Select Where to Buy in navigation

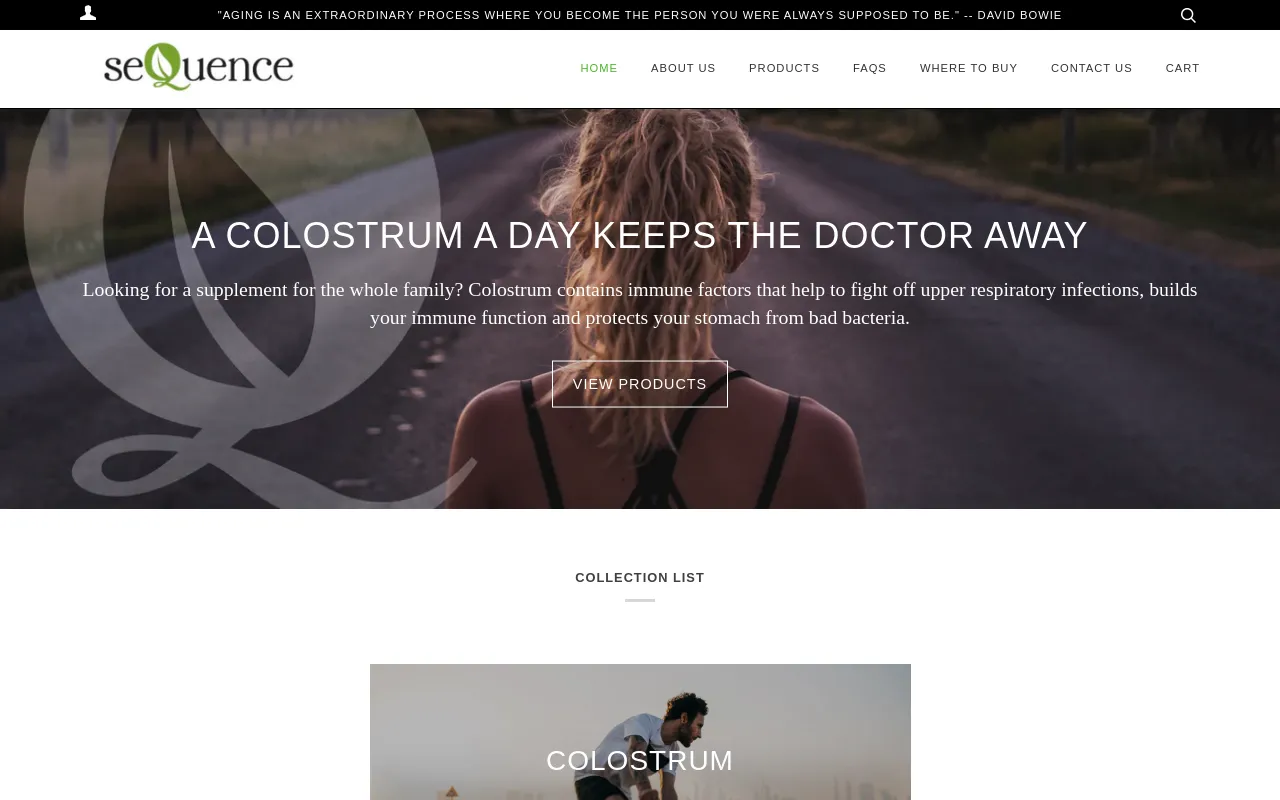tap(969, 68)
